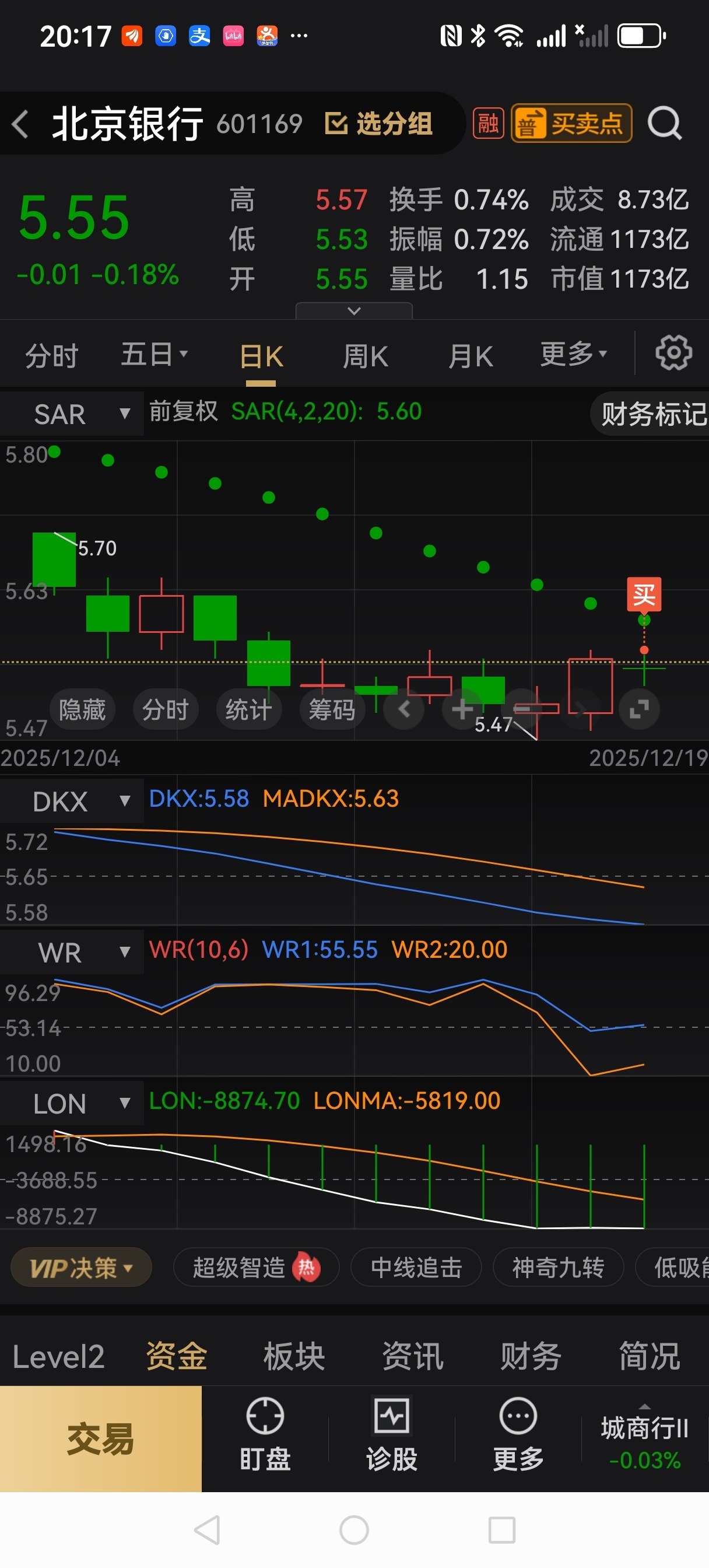
Task: Tap the 融 margin trading badge
Action: [x=488, y=124]
